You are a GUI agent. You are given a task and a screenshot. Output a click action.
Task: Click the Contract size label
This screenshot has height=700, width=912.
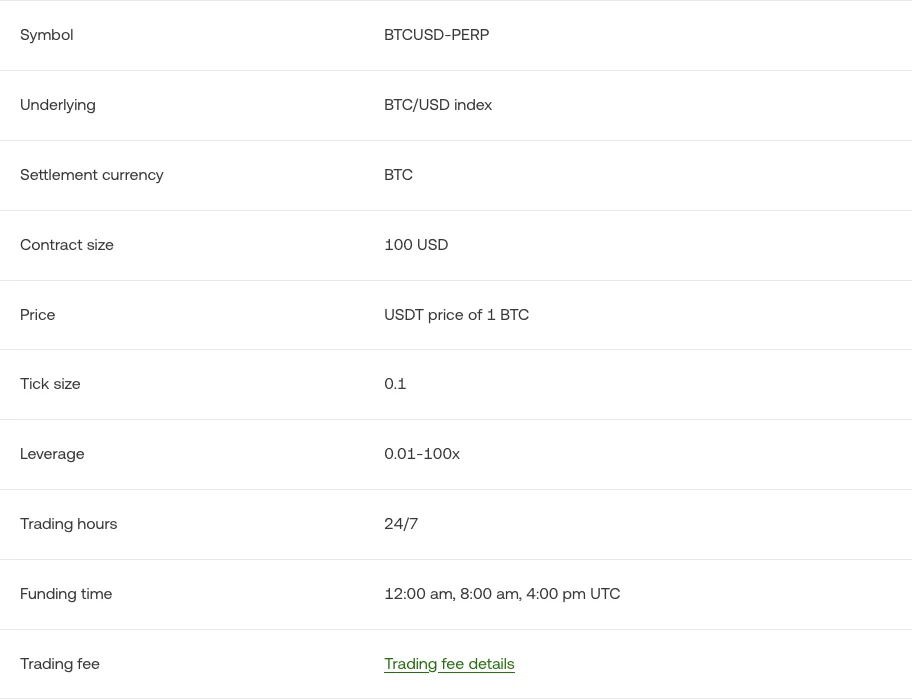tap(66, 245)
